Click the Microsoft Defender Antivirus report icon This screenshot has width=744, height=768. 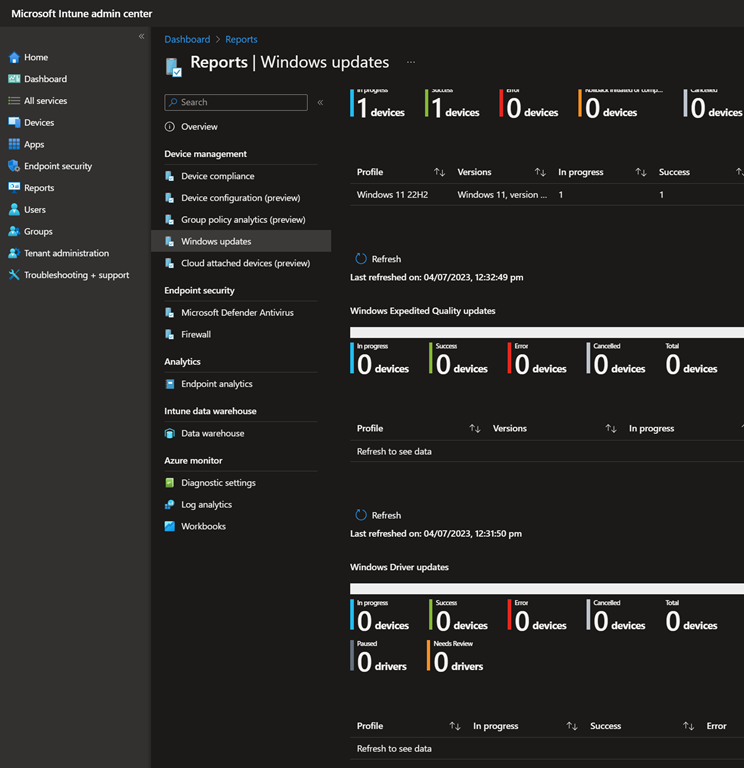[170, 313]
